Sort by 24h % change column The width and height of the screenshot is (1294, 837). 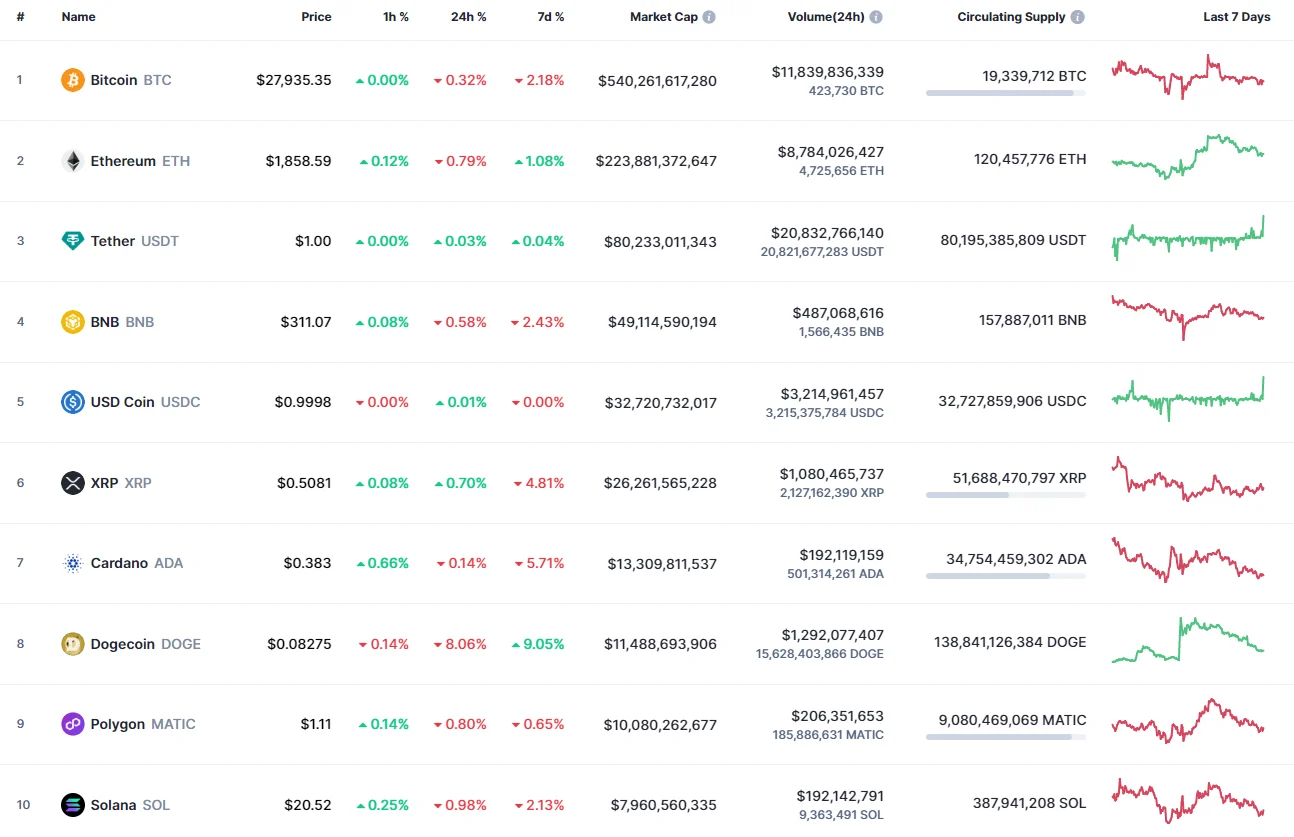468,16
